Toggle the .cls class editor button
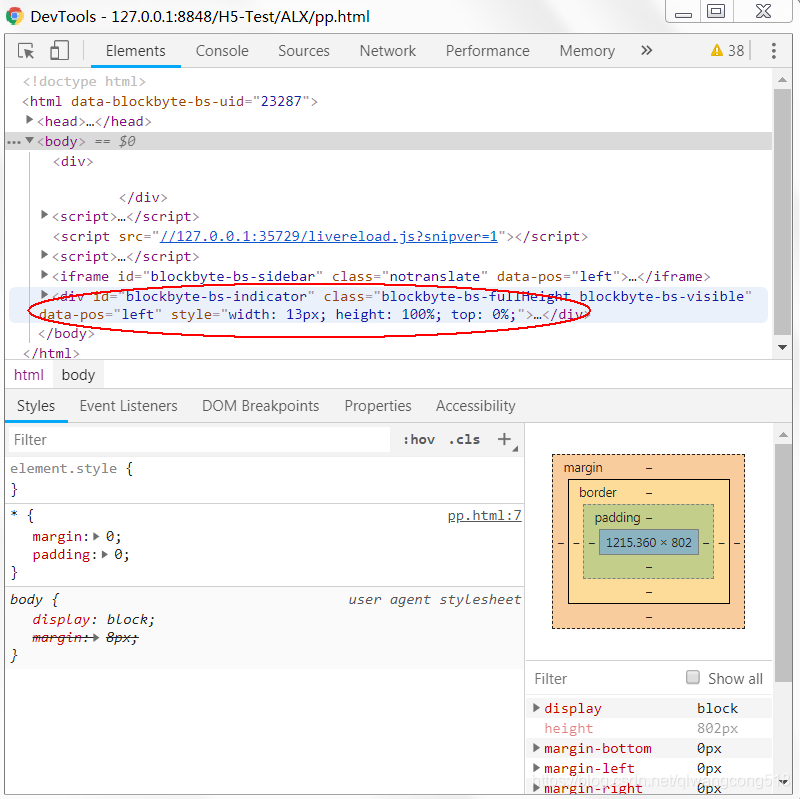Viewport: 800px width, 799px height. tap(464, 439)
